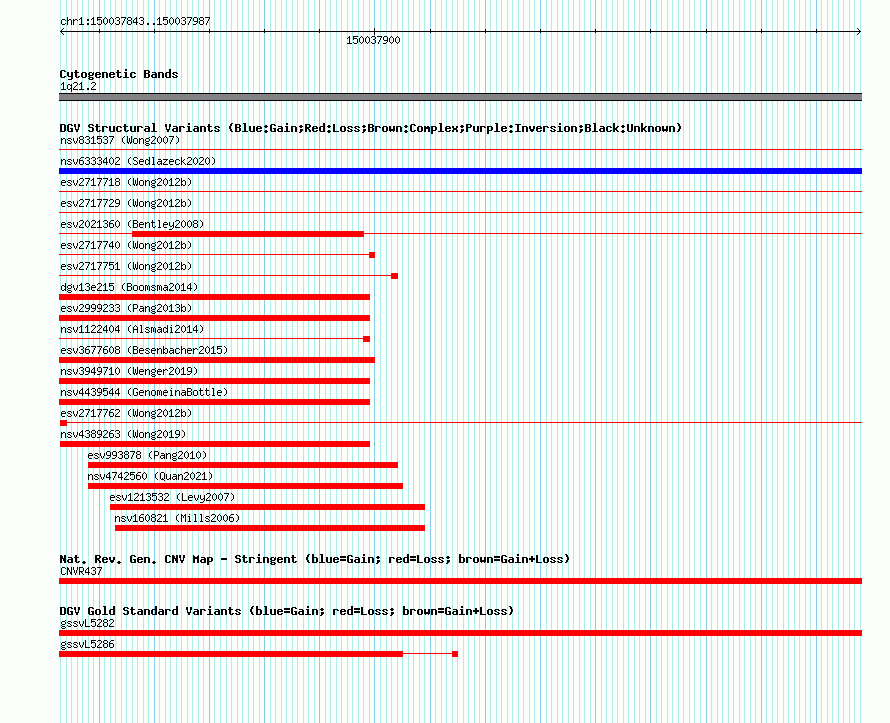Viewport: 890px width, 723px height.
Task: Open the nsv6333402 (Sedlazeck2020) label
Action: [138, 161]
